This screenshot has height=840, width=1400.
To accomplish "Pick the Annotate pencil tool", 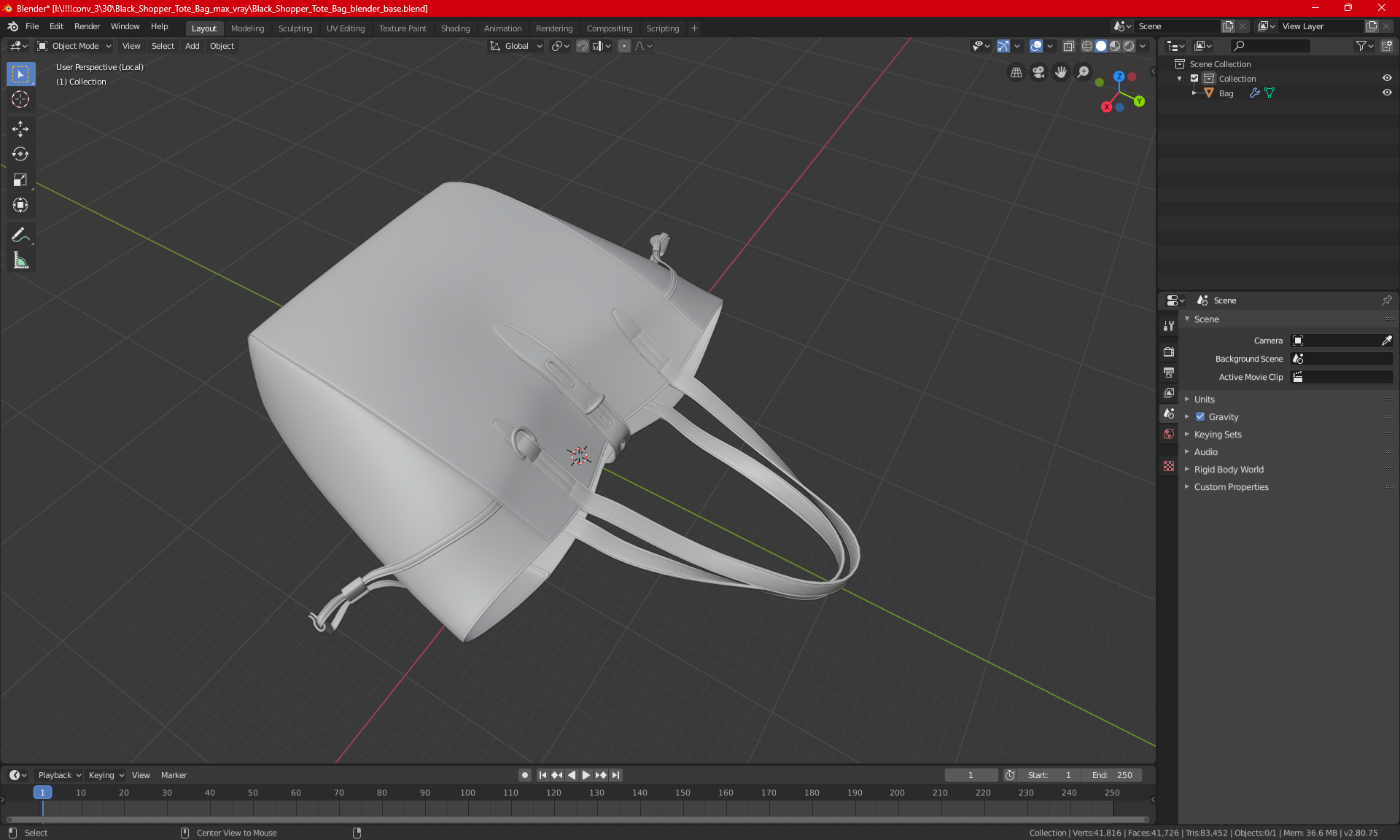I will pyautogui.click(x=20, y=235).
